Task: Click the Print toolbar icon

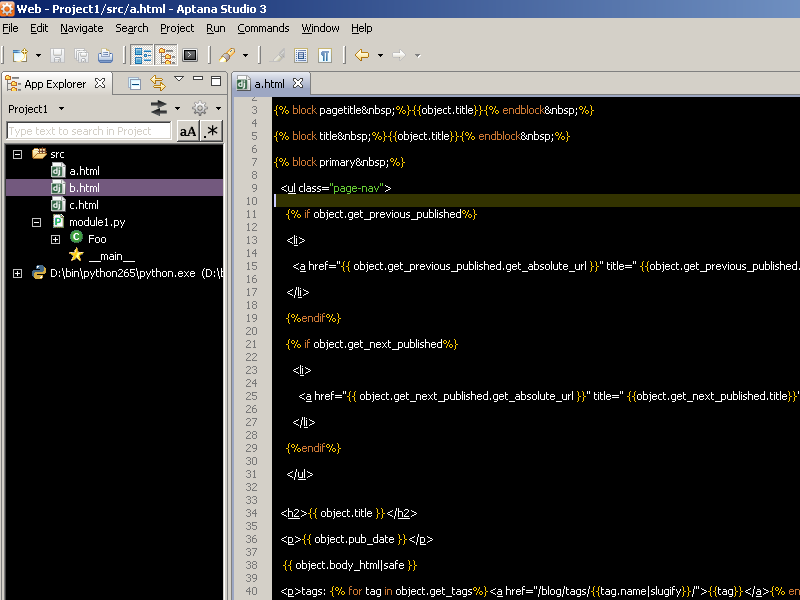Action: point(103,55)
